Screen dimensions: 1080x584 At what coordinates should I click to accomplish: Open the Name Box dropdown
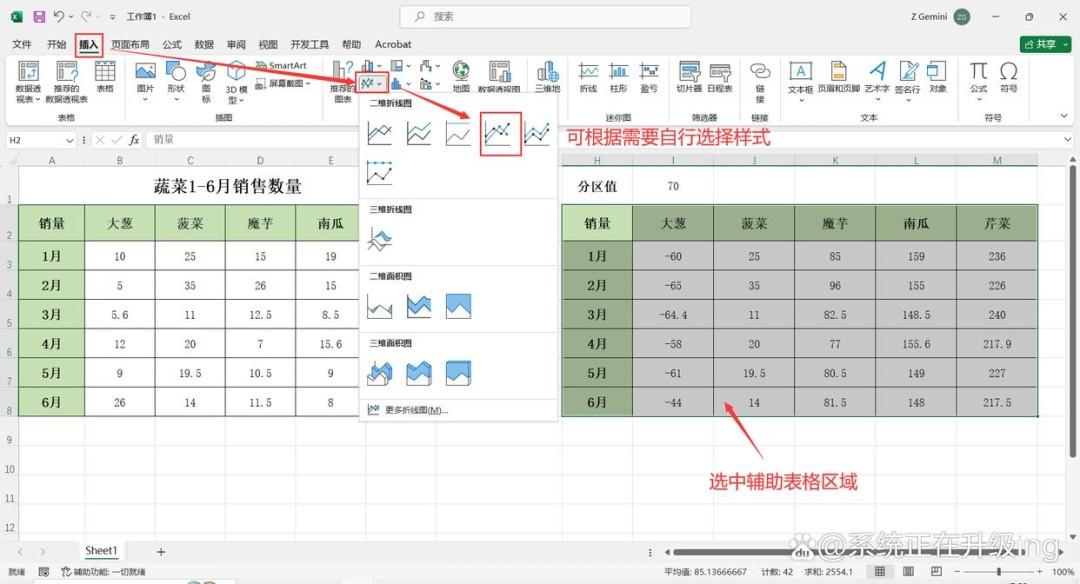(x=70, y=140)
